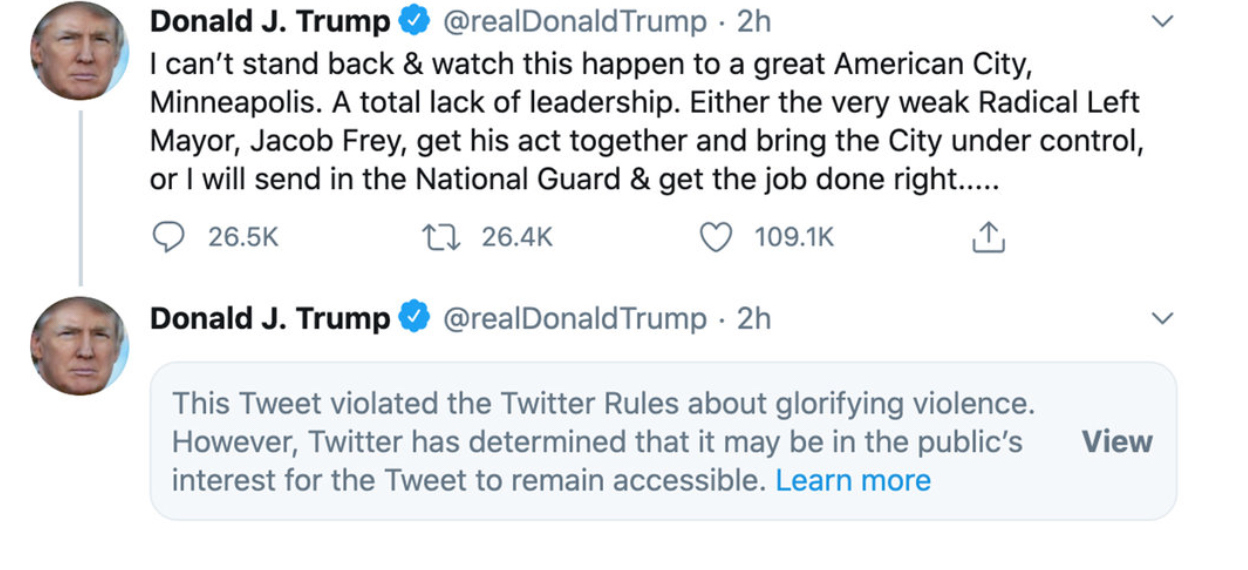Image resolution: width=1248 pixels, height=570 pixels.
Task: Click the verified badge on the flagged tweet
Action: pyautogui.click(x=414, y=318)
